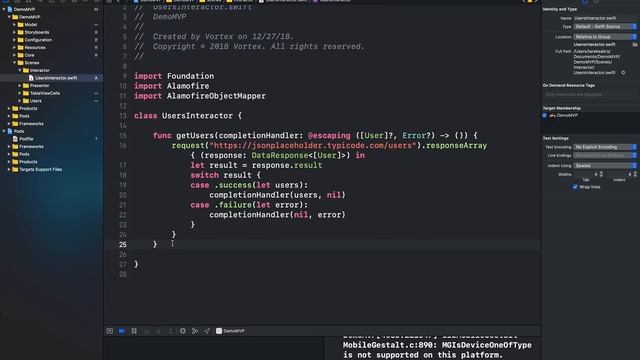
Task: Click 'completionHandler(users, nil)' call
Action: (x=278, y=195)
